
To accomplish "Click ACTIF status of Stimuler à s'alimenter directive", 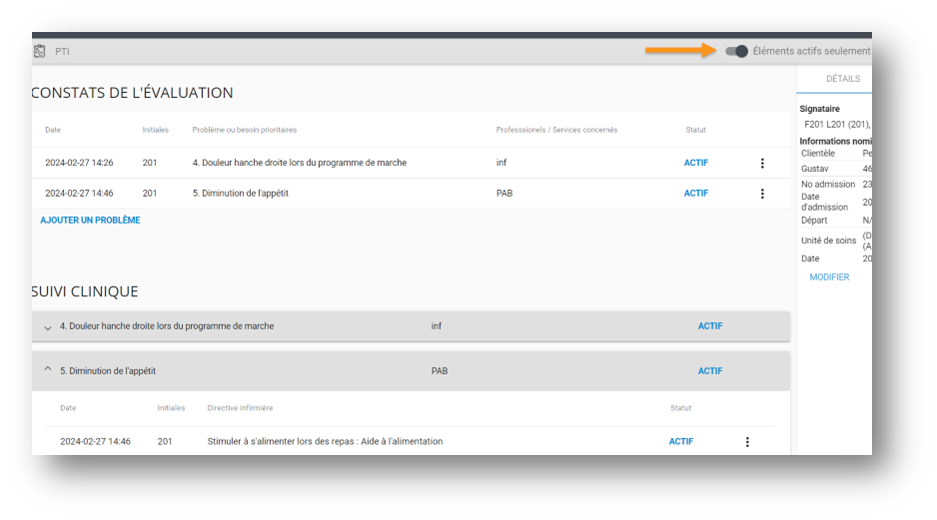I will pos(681,441).
